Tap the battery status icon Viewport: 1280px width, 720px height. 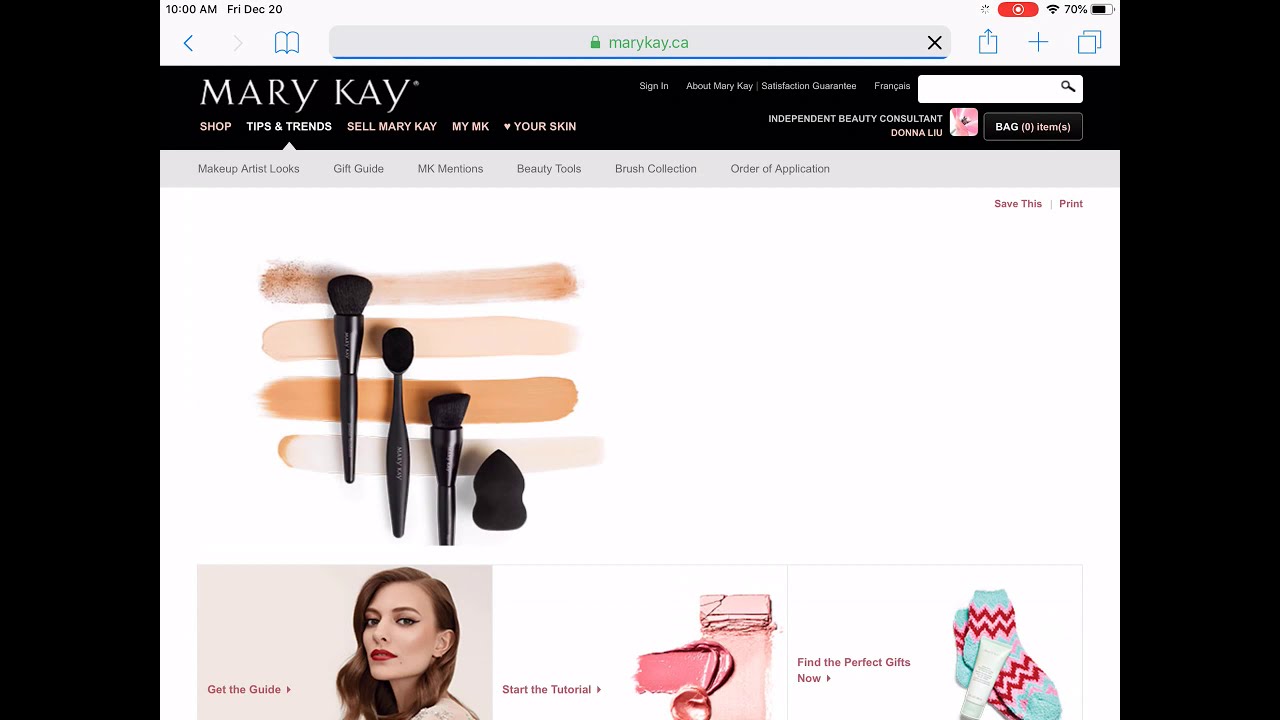[x=1101, y=9]
